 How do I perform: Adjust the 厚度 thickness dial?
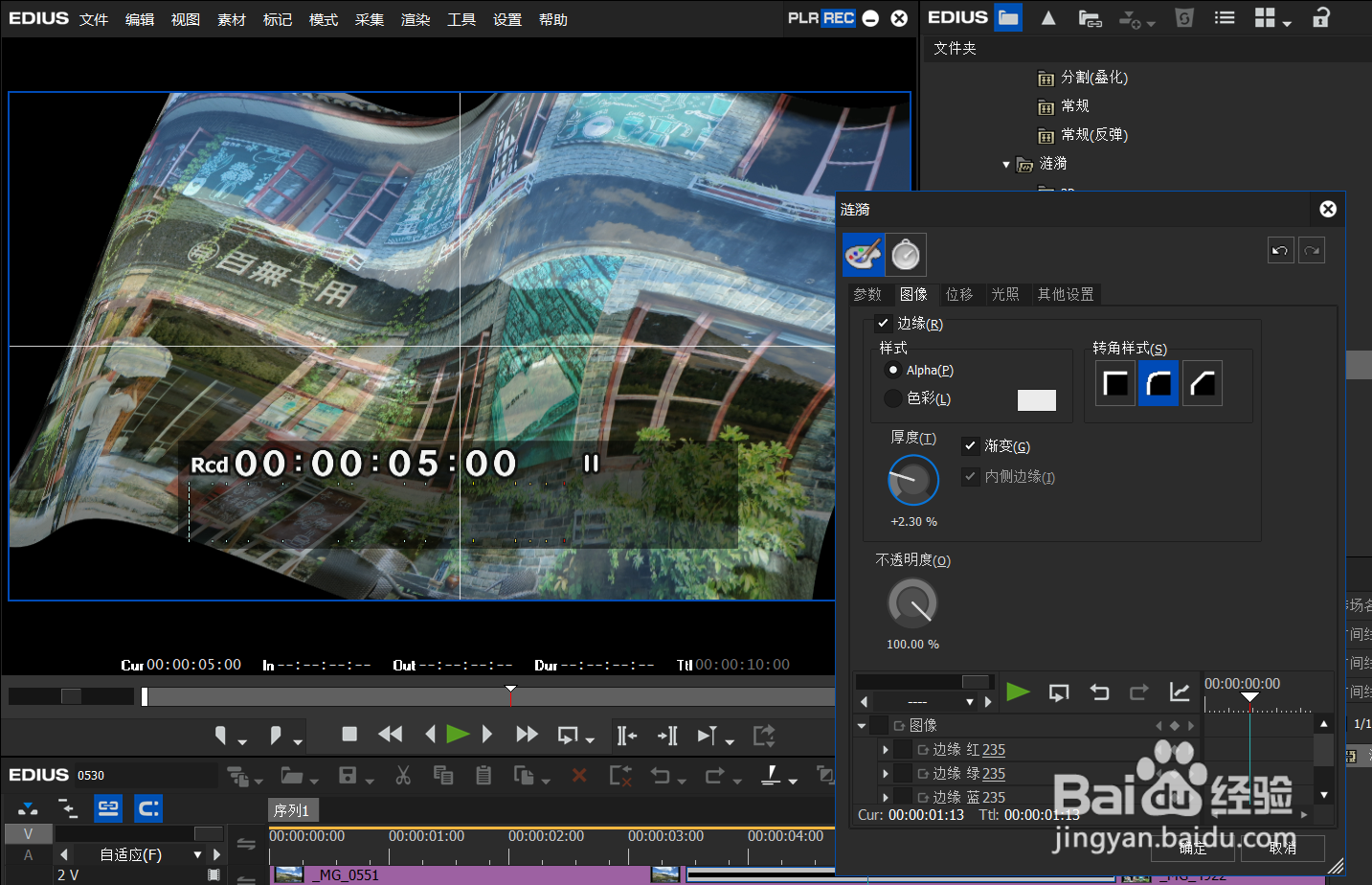(x=913, y=480)
